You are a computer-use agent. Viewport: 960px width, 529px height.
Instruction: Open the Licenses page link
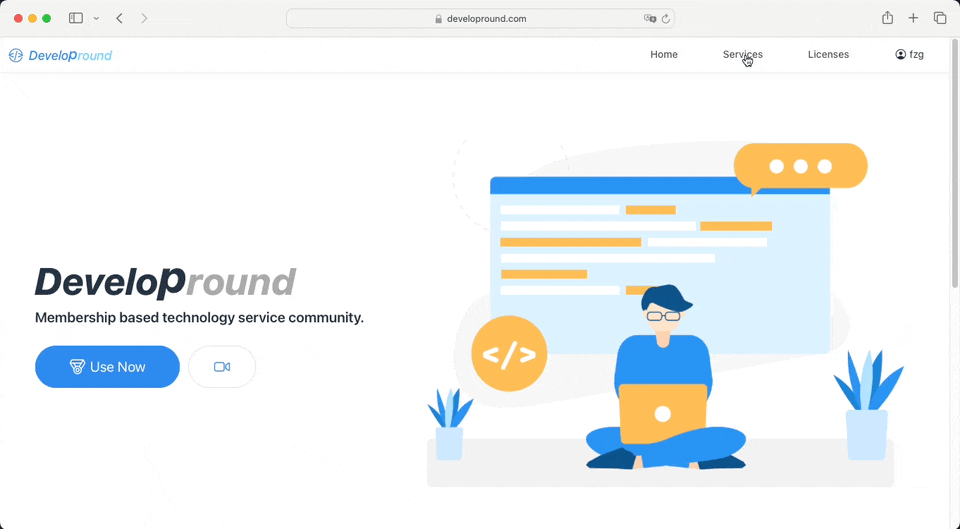tap(828, 55)
